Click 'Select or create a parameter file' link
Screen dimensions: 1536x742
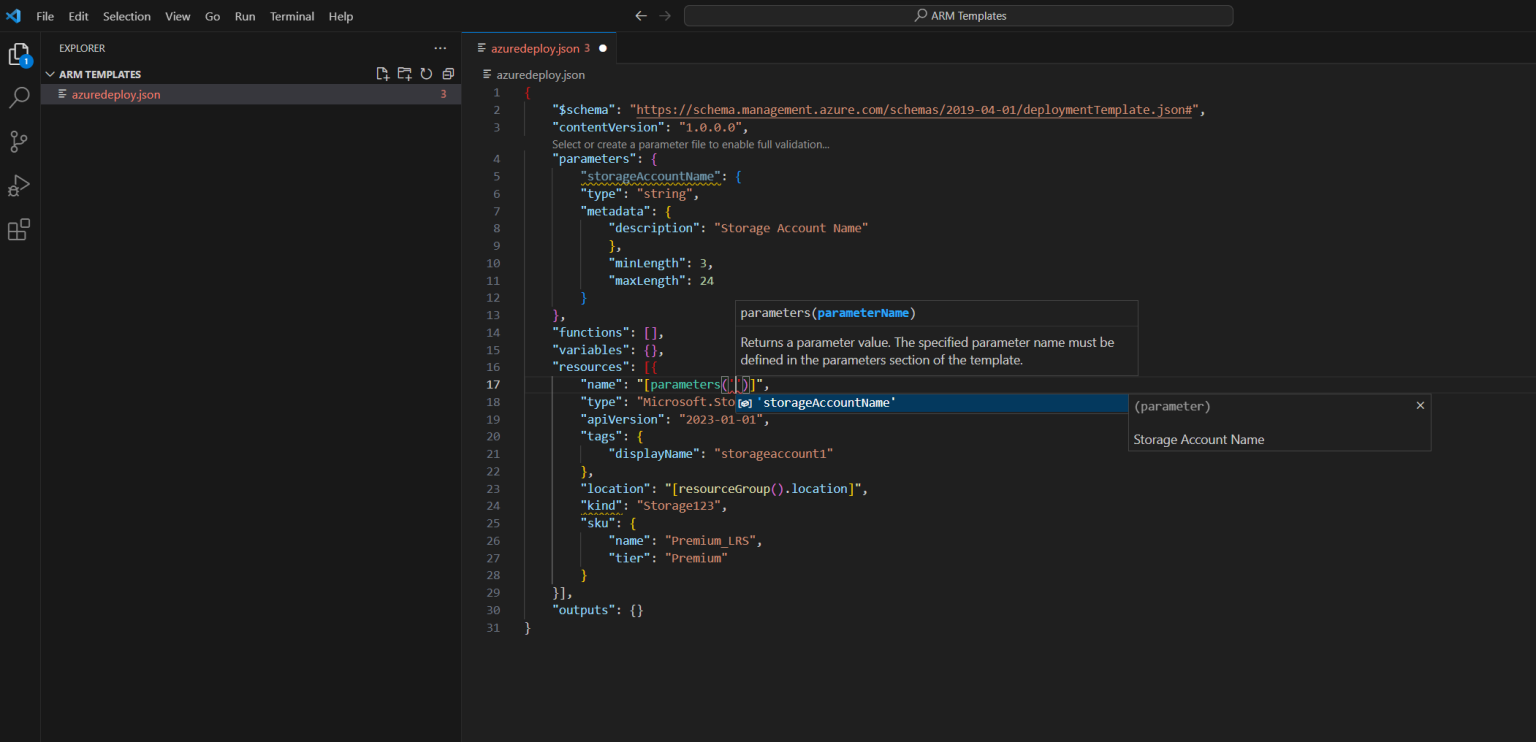pyautogui.click(x=690, y=144)
